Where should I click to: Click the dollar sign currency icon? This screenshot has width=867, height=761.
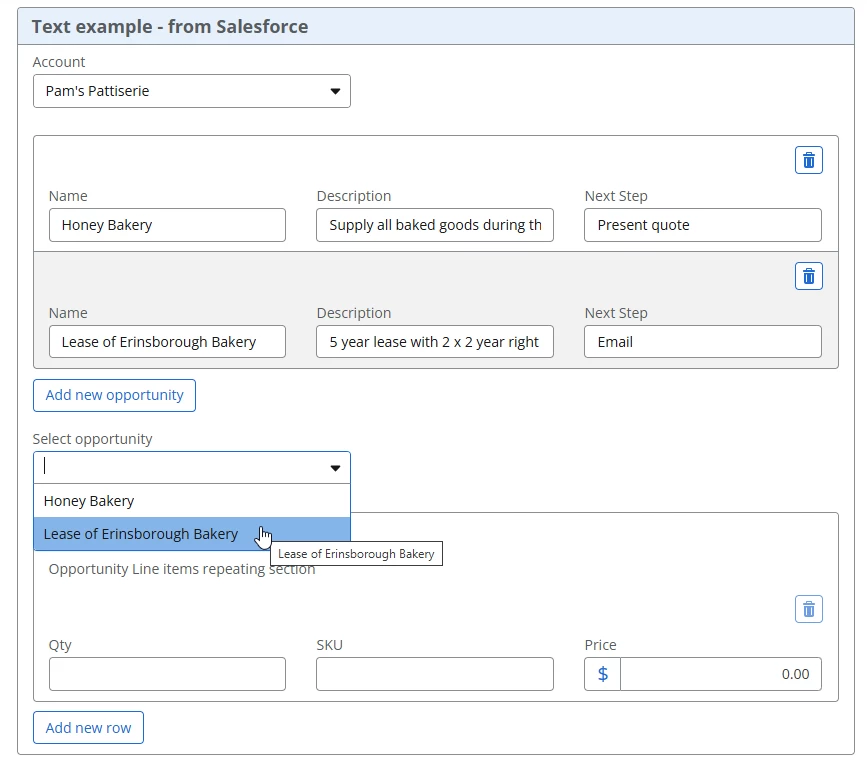coord(602,674)
